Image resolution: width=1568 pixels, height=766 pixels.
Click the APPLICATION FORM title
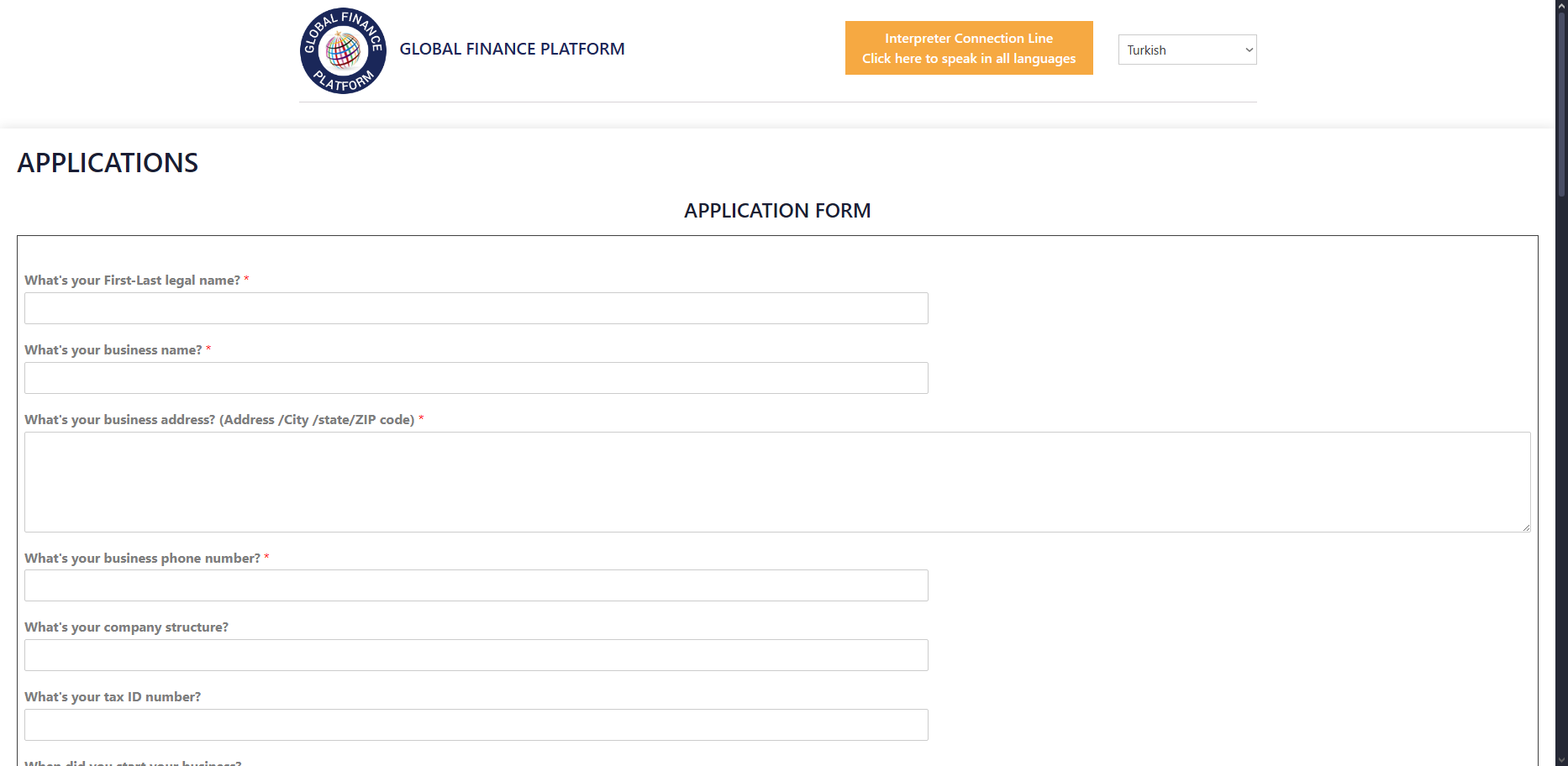click(x=776, y=211)
